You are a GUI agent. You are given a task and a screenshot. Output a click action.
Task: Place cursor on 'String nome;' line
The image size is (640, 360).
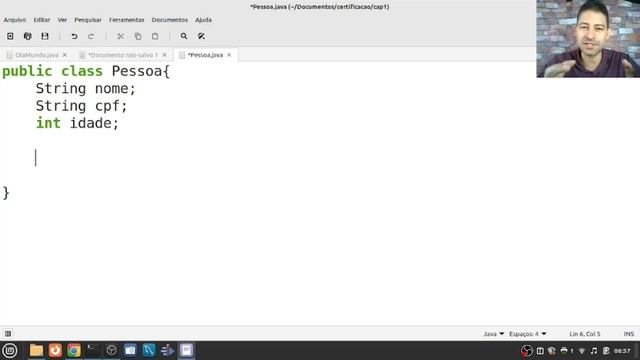click(x=85, y=89)
